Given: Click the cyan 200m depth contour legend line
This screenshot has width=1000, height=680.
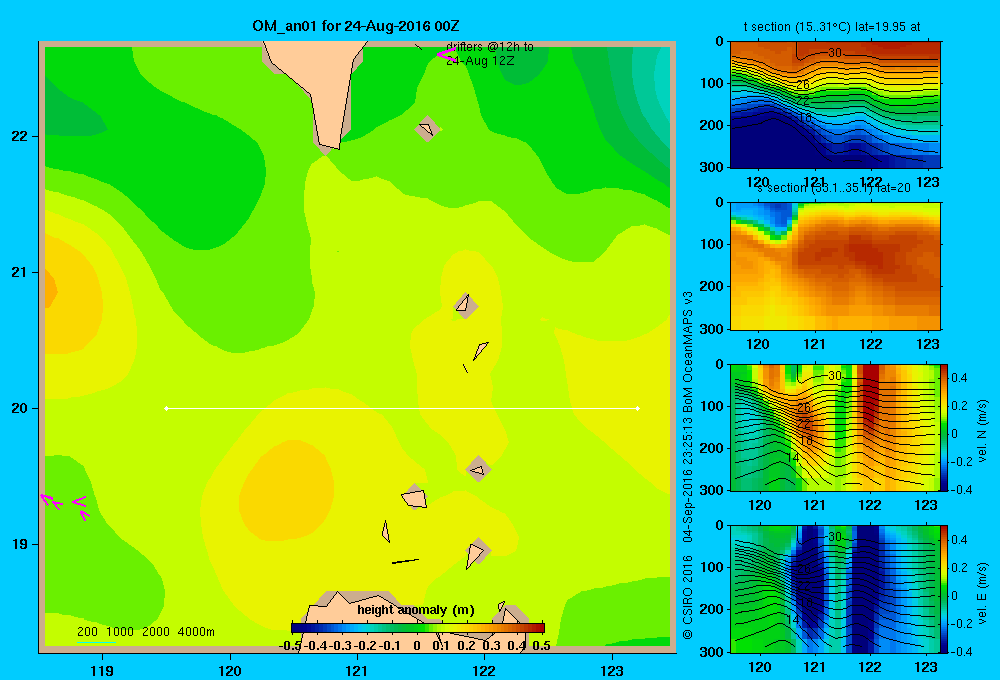Looking at the screenshot, I should click(96, 642).
